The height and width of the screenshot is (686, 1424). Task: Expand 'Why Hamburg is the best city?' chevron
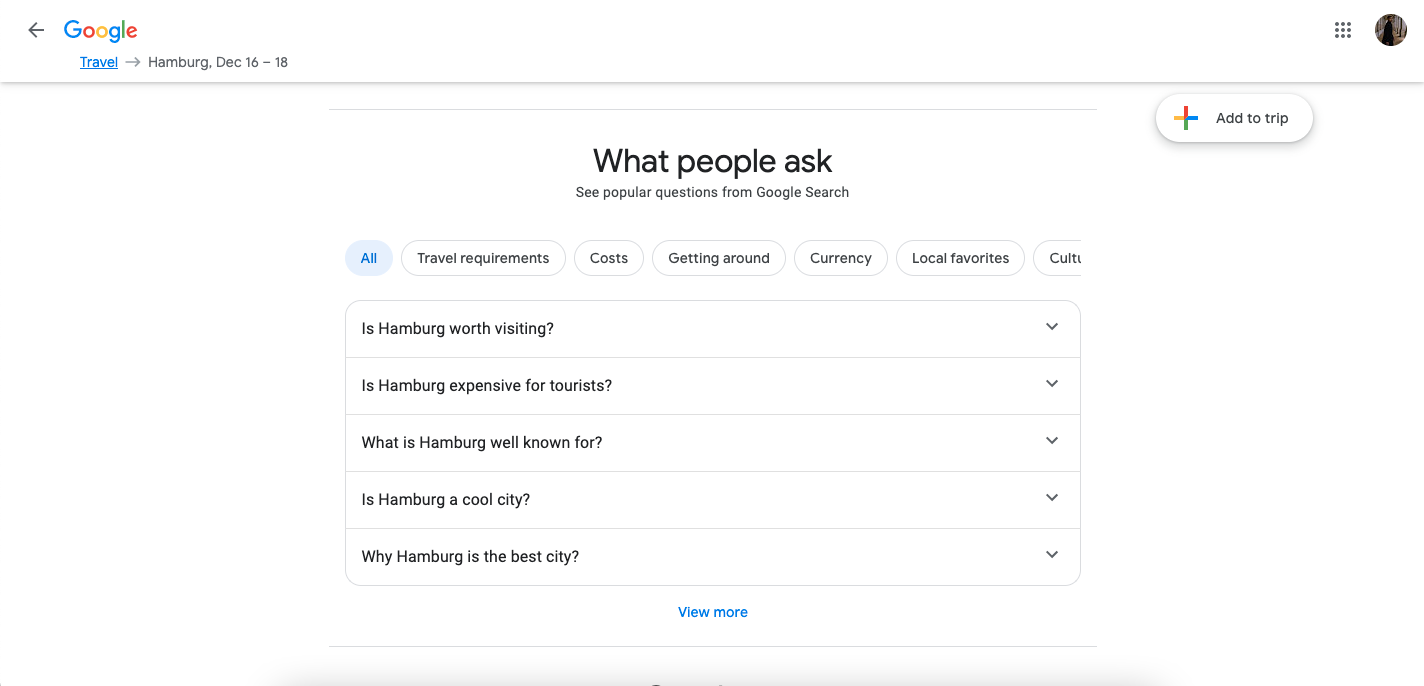click(x=1051, y=555)
